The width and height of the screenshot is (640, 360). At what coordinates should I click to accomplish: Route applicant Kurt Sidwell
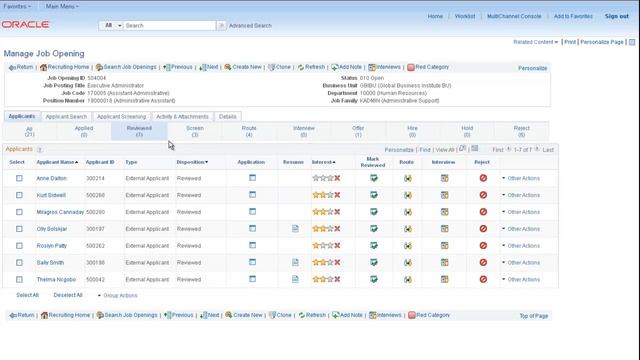(x=407, y=195)
